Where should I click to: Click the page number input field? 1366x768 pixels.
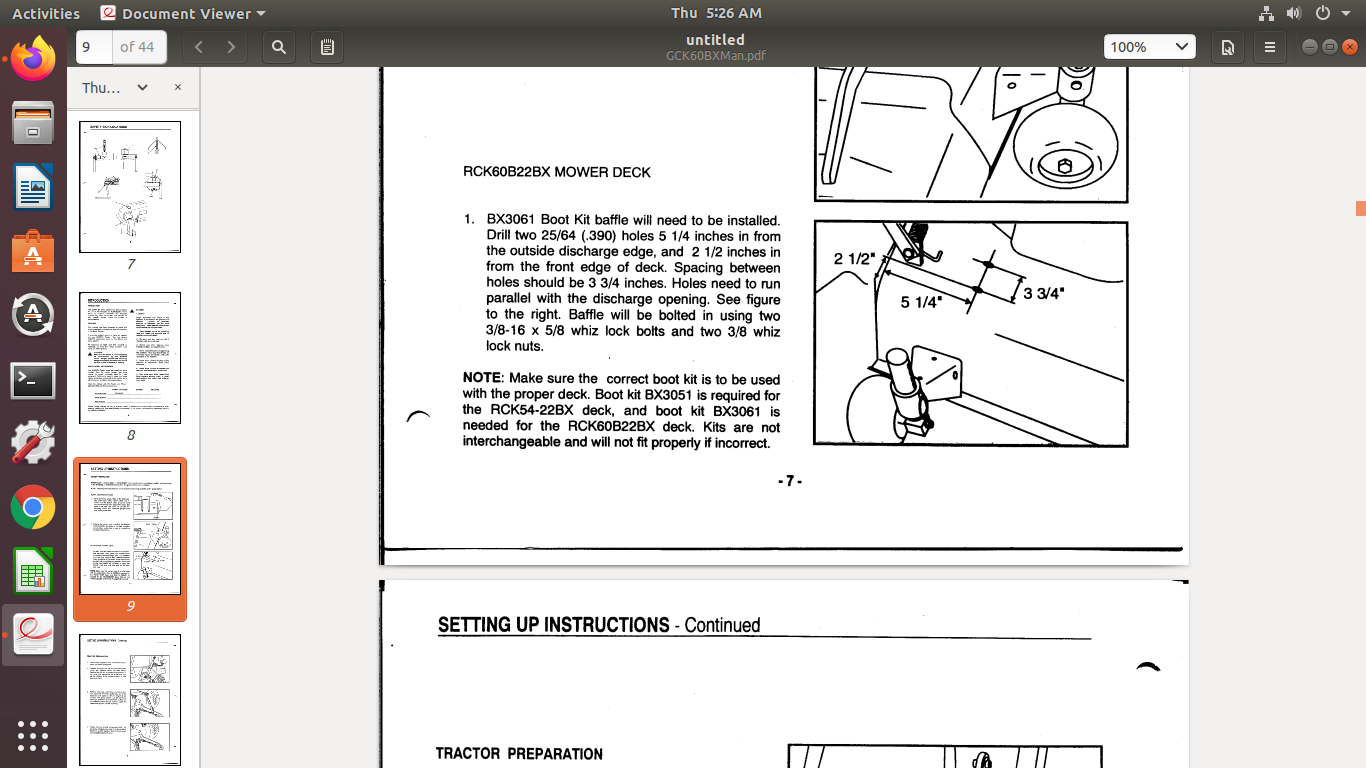tap(94, 47)
